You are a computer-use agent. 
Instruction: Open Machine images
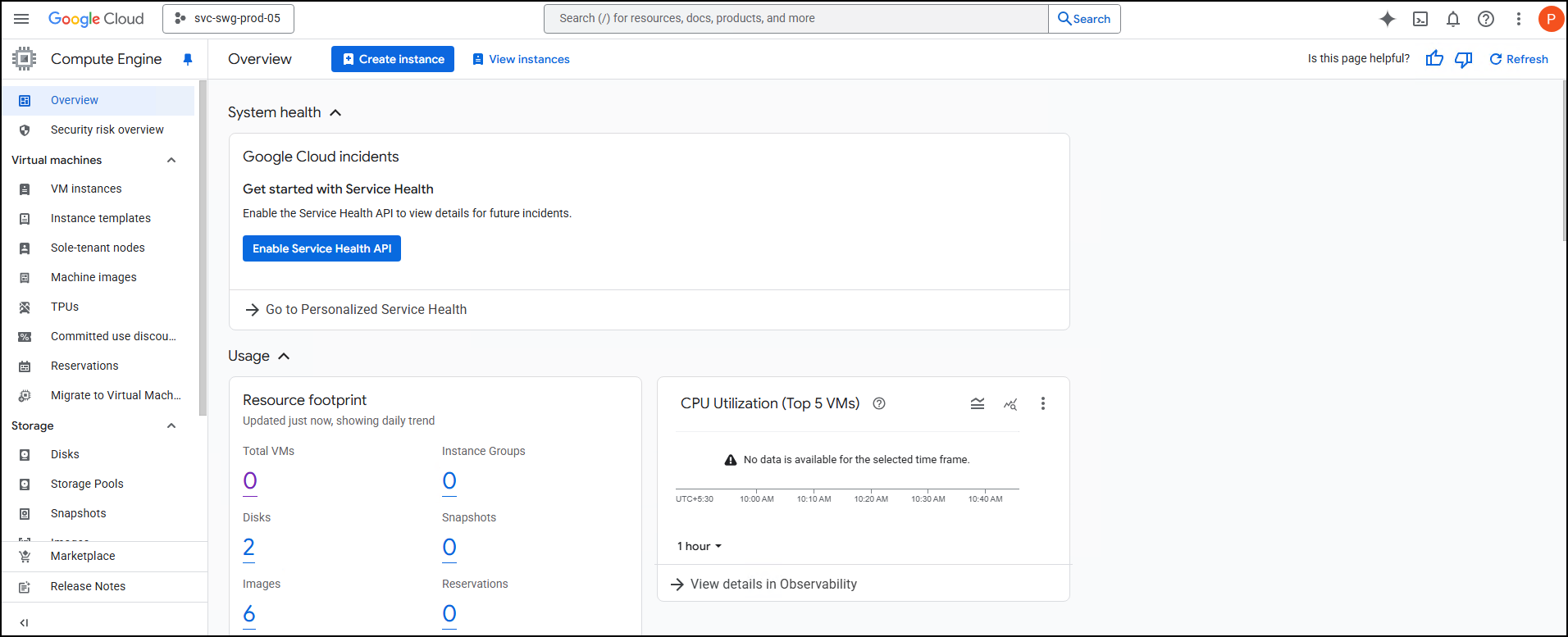coord(98,277)
